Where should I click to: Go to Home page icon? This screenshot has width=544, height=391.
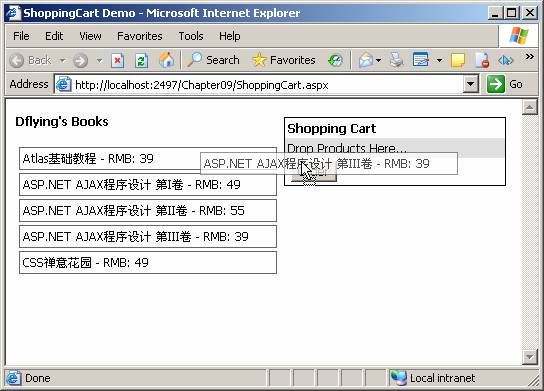167,60
